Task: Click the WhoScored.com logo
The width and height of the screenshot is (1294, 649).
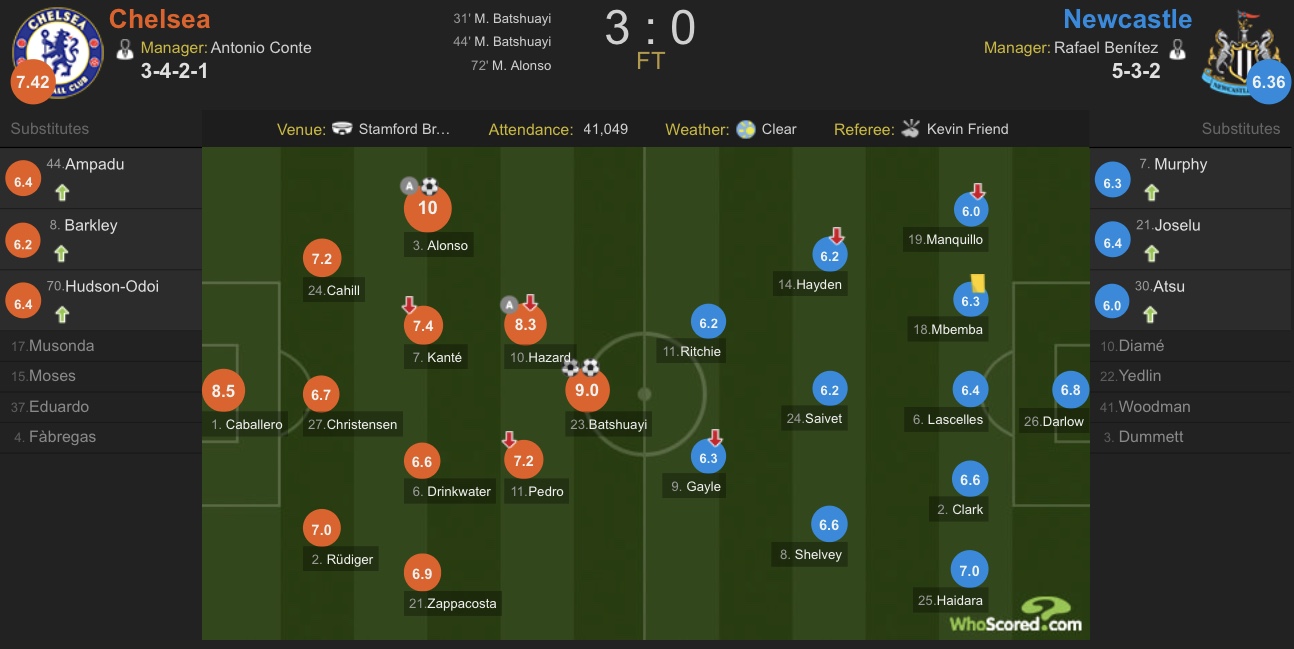Action: click(x=1015, y=617)
